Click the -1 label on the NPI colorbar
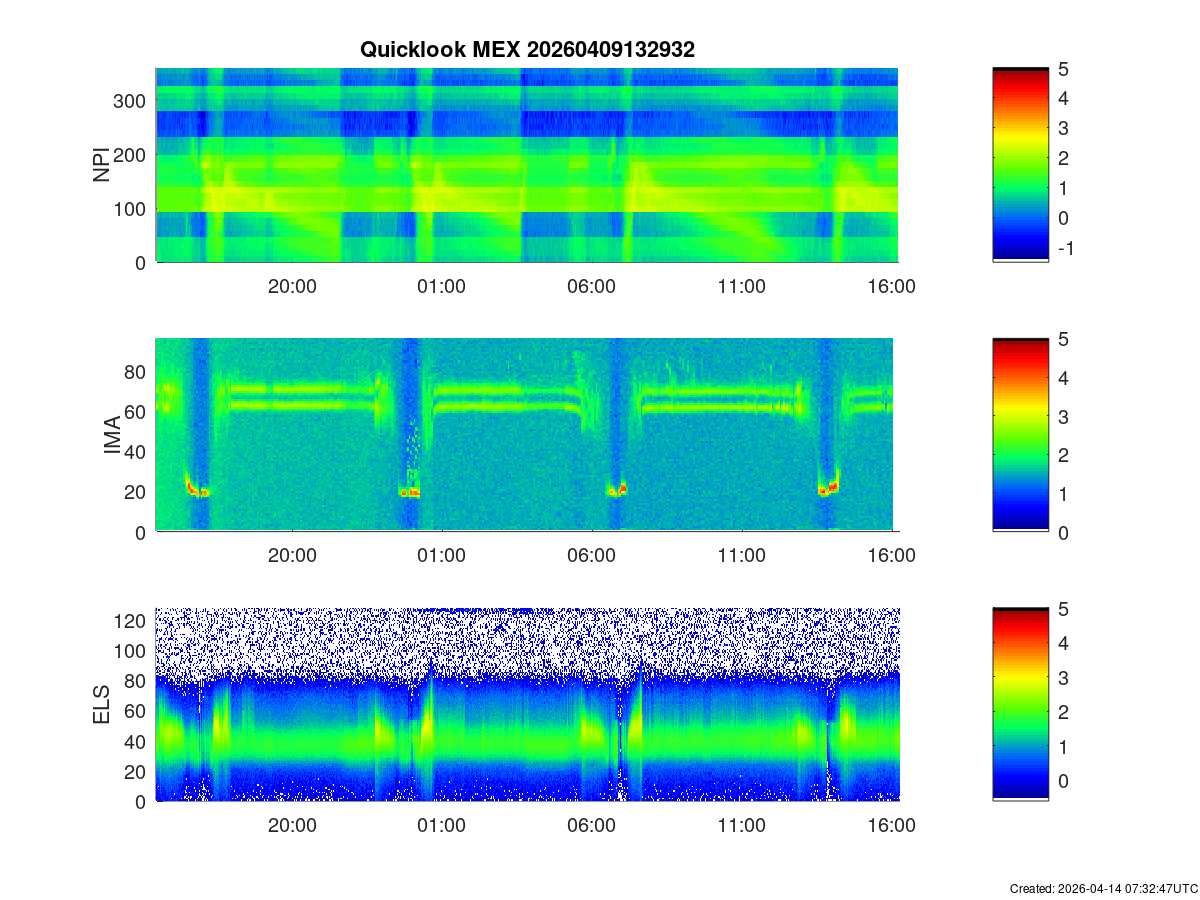The image size is (1200, 900). [x=1064, y=248]
